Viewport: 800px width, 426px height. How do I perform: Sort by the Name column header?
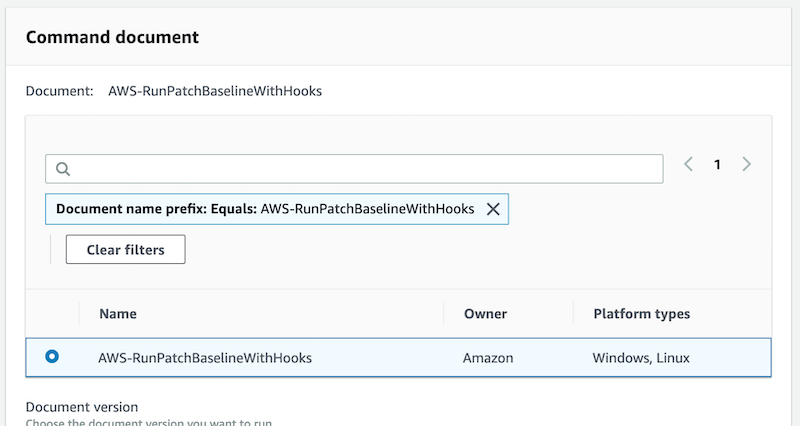(118, 314)
